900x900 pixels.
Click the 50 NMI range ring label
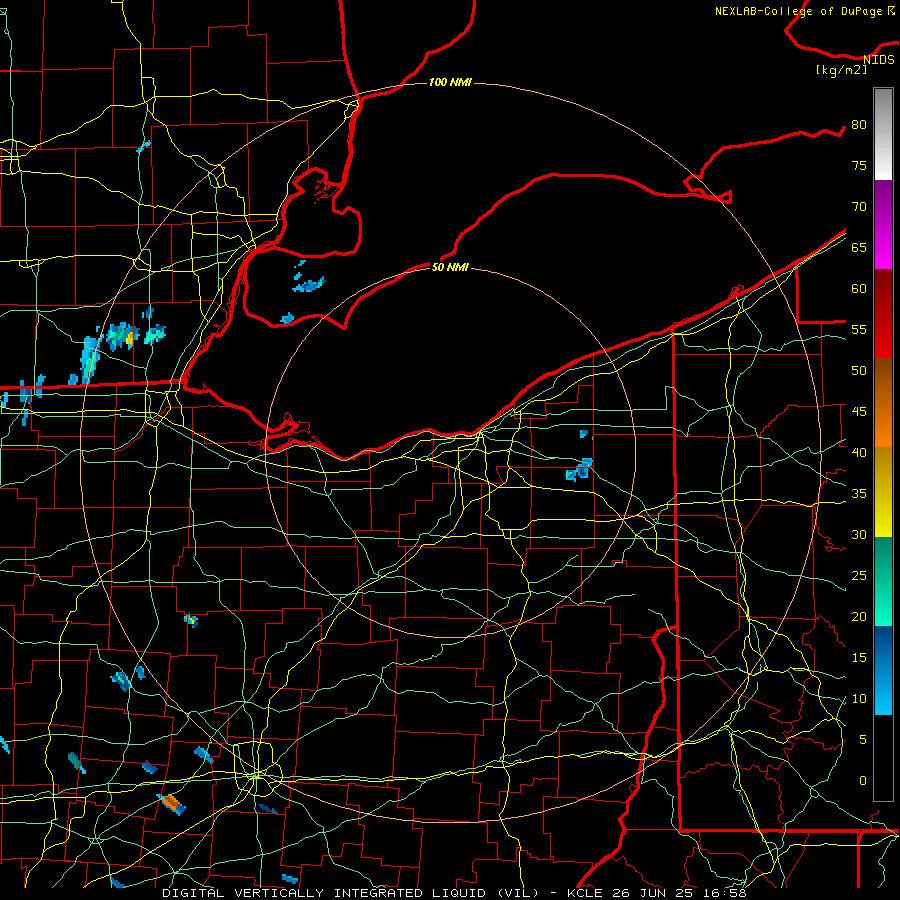(450, 267)
